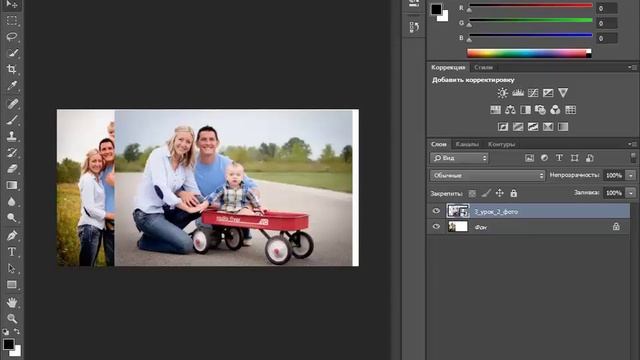This screenshot has height=360, width=640.
Task: Switch to the Коррекция tab
Action: 448,67
